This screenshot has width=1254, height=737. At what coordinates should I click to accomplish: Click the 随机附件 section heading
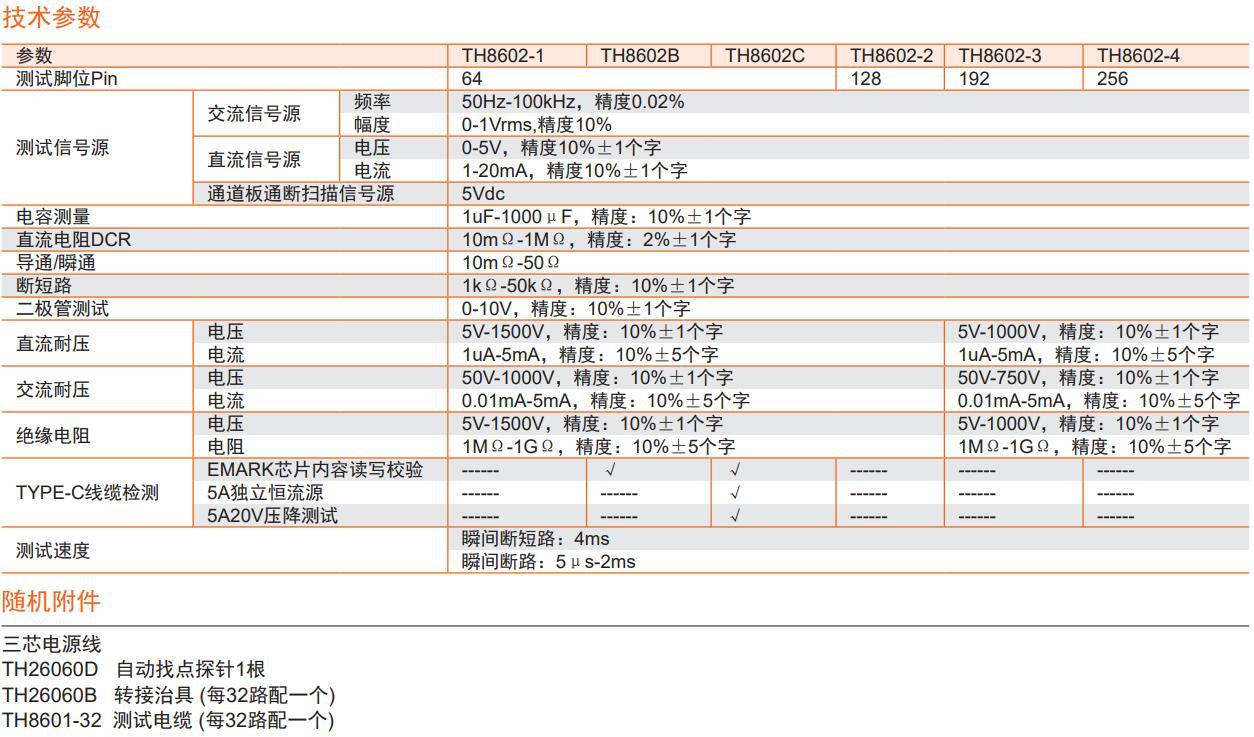[51, 601]
